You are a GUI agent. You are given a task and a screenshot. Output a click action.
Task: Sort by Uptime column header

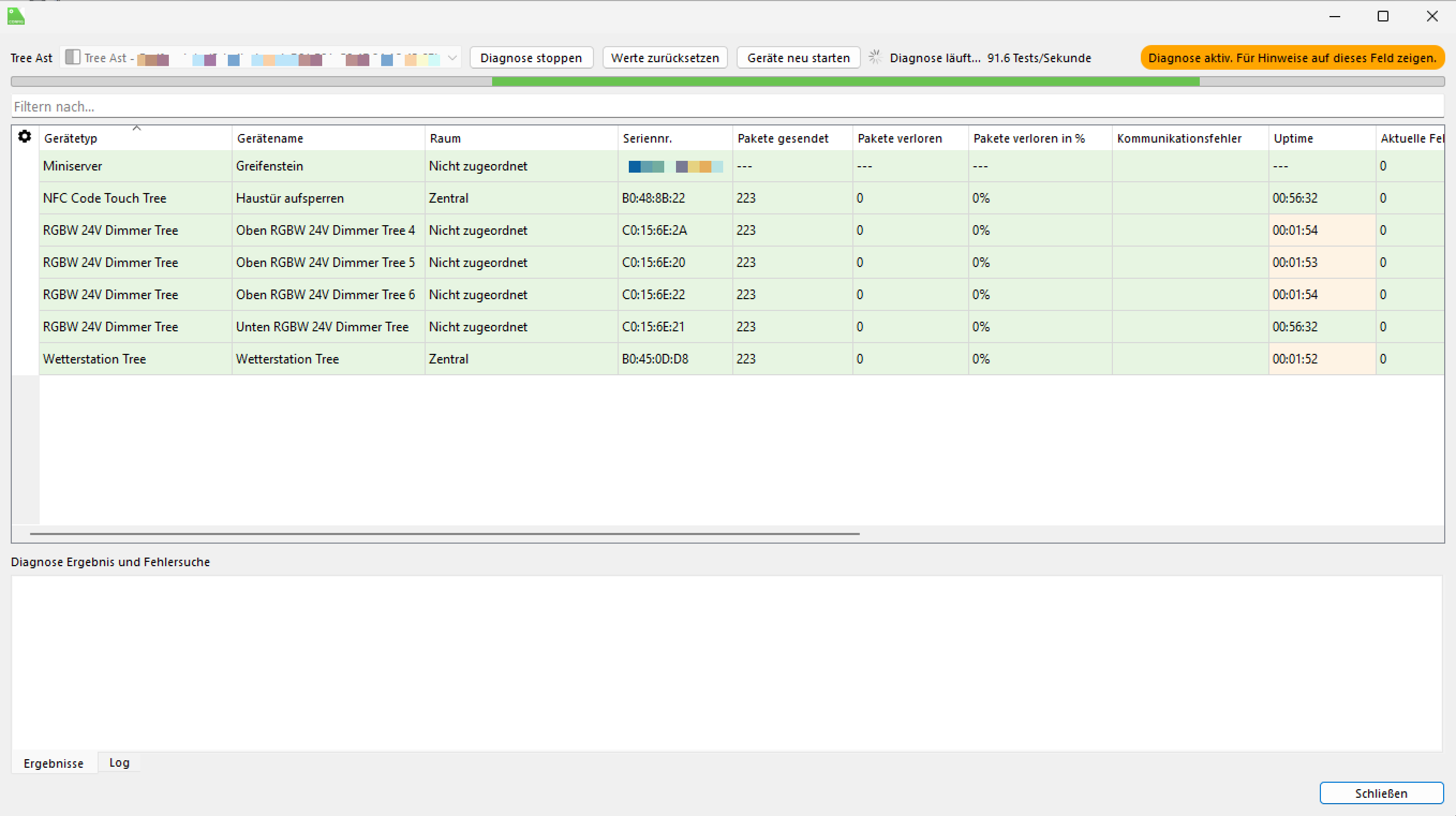point(1293,138)
